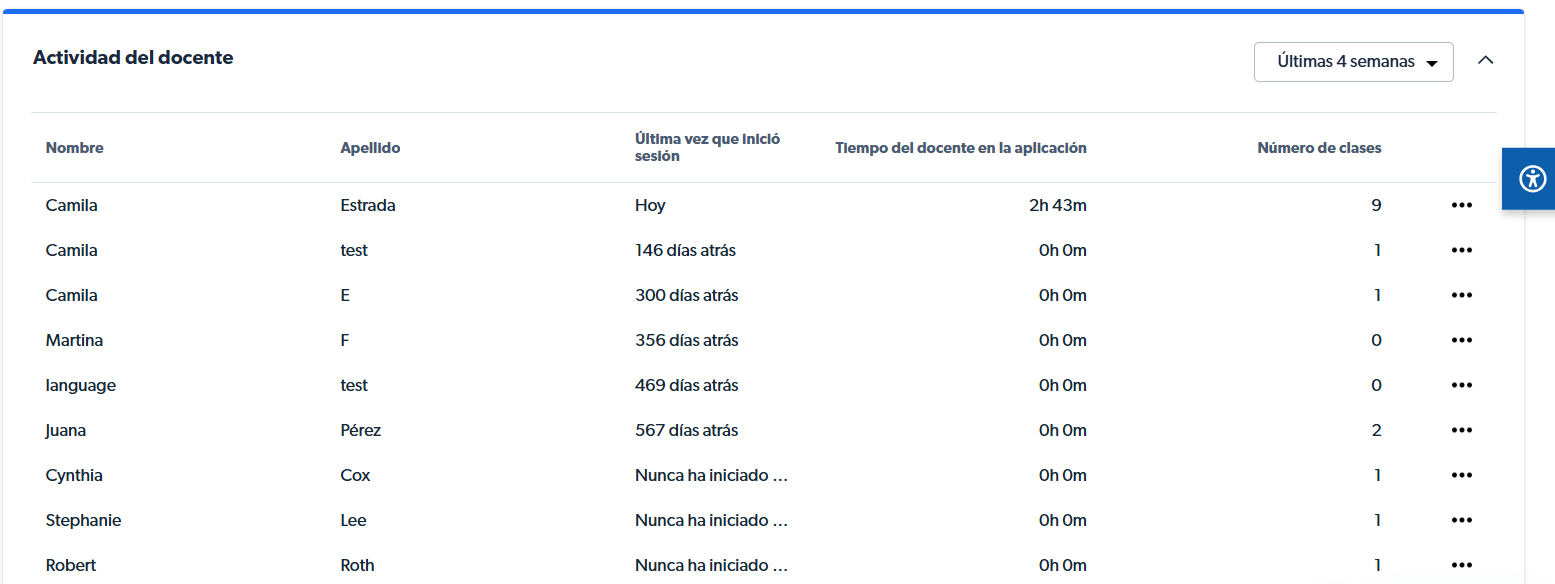1555x584 pixels.
Task: Click the Juana name cell
Action: coord(66,430)
